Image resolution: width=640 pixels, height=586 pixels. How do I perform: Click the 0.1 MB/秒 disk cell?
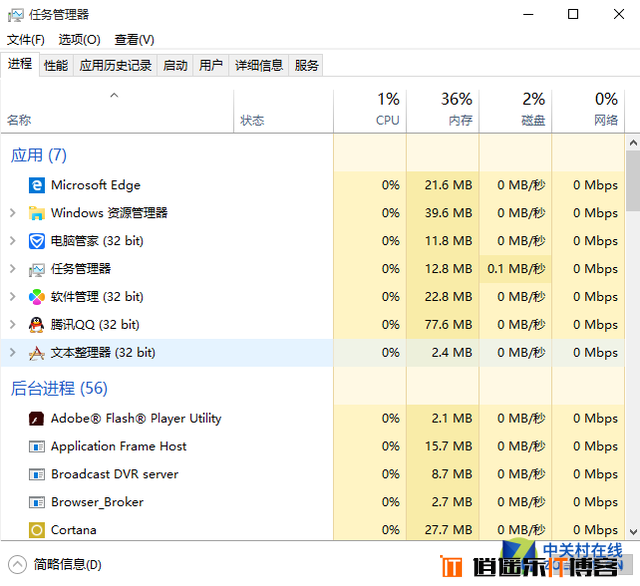516,269
